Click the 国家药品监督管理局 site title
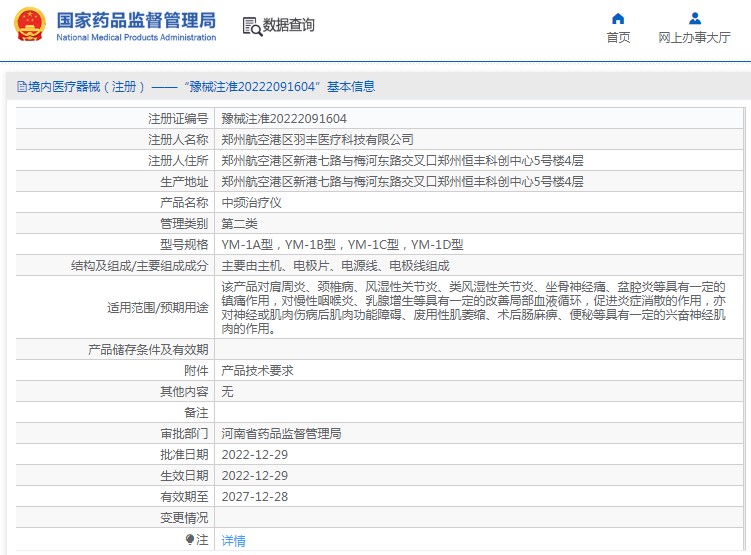 (x=135, y=20)
